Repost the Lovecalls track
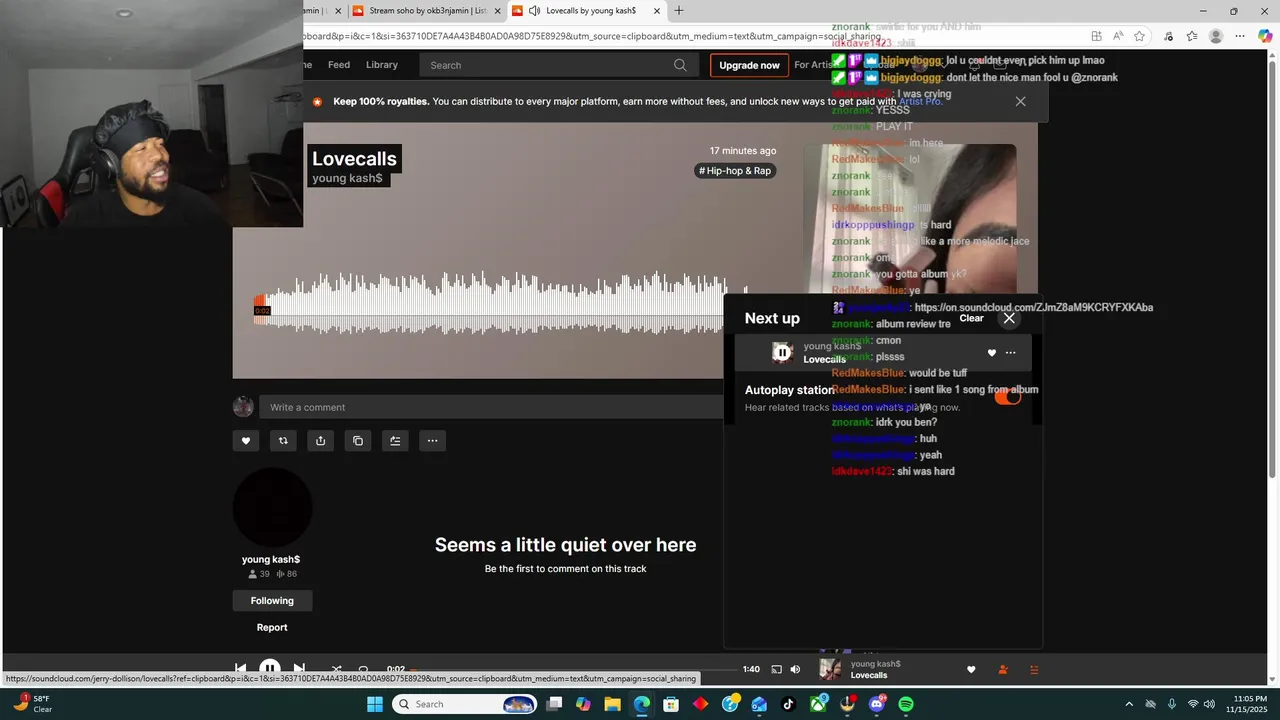 point(283,441)
